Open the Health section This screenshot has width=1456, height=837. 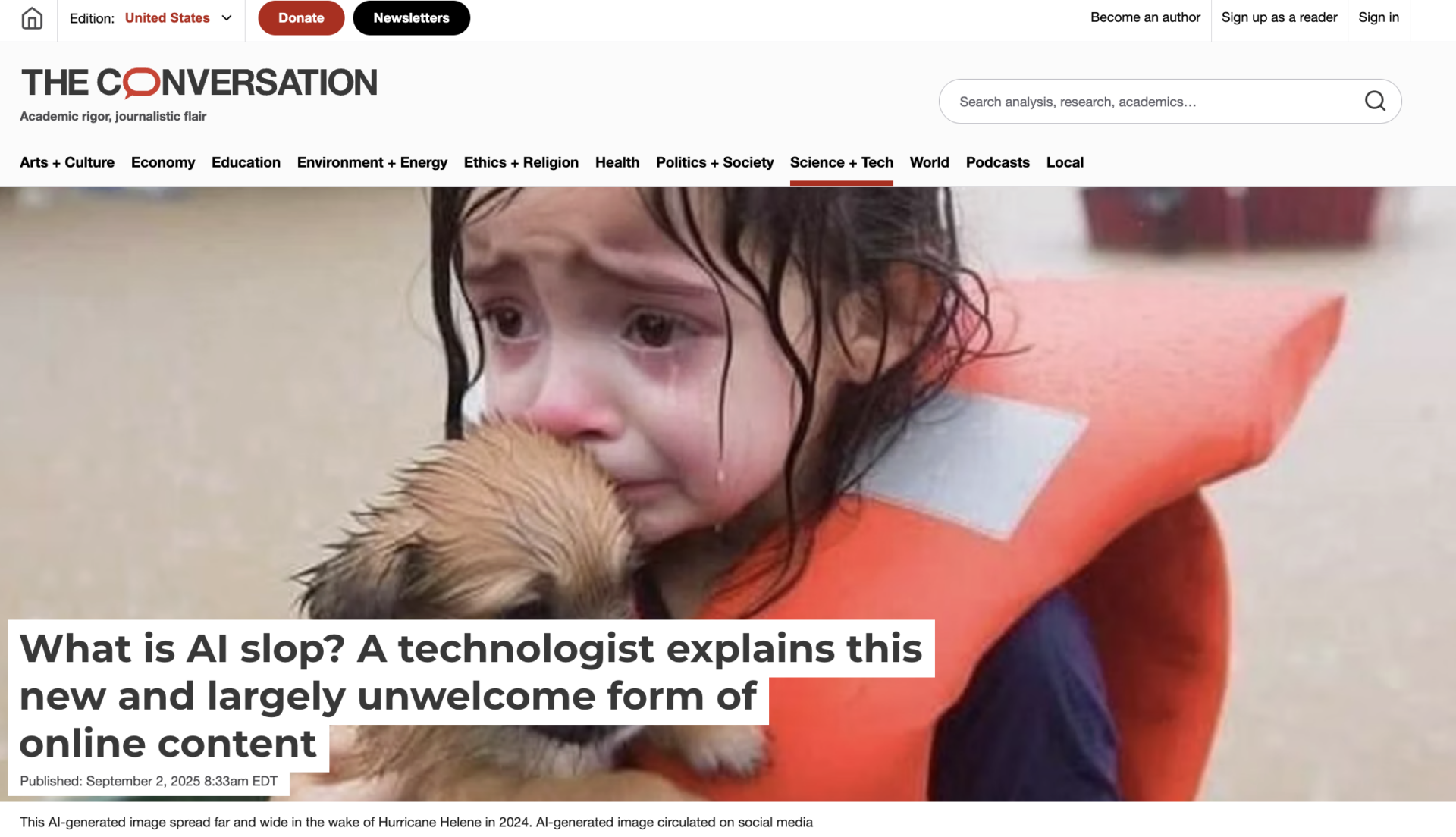click(x=617, y=162)
